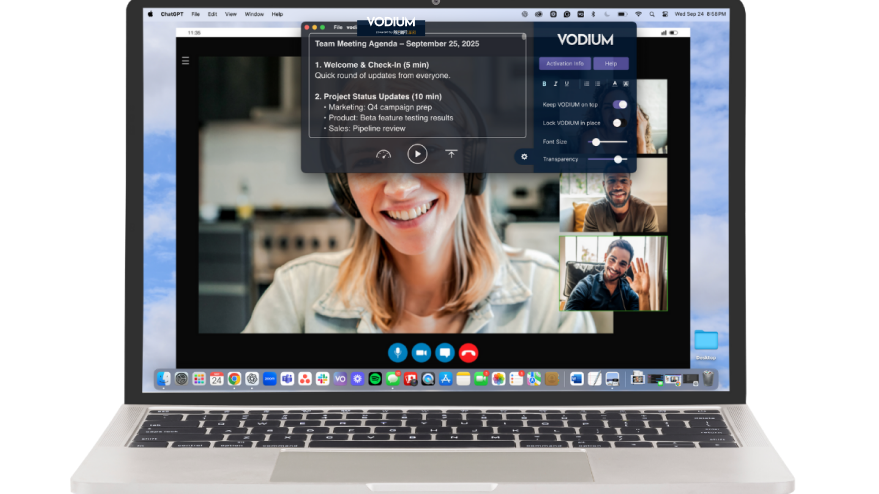Open Control Center in menu bar
Viewport: 879px width, 494px height.
[x=665, y=14]
